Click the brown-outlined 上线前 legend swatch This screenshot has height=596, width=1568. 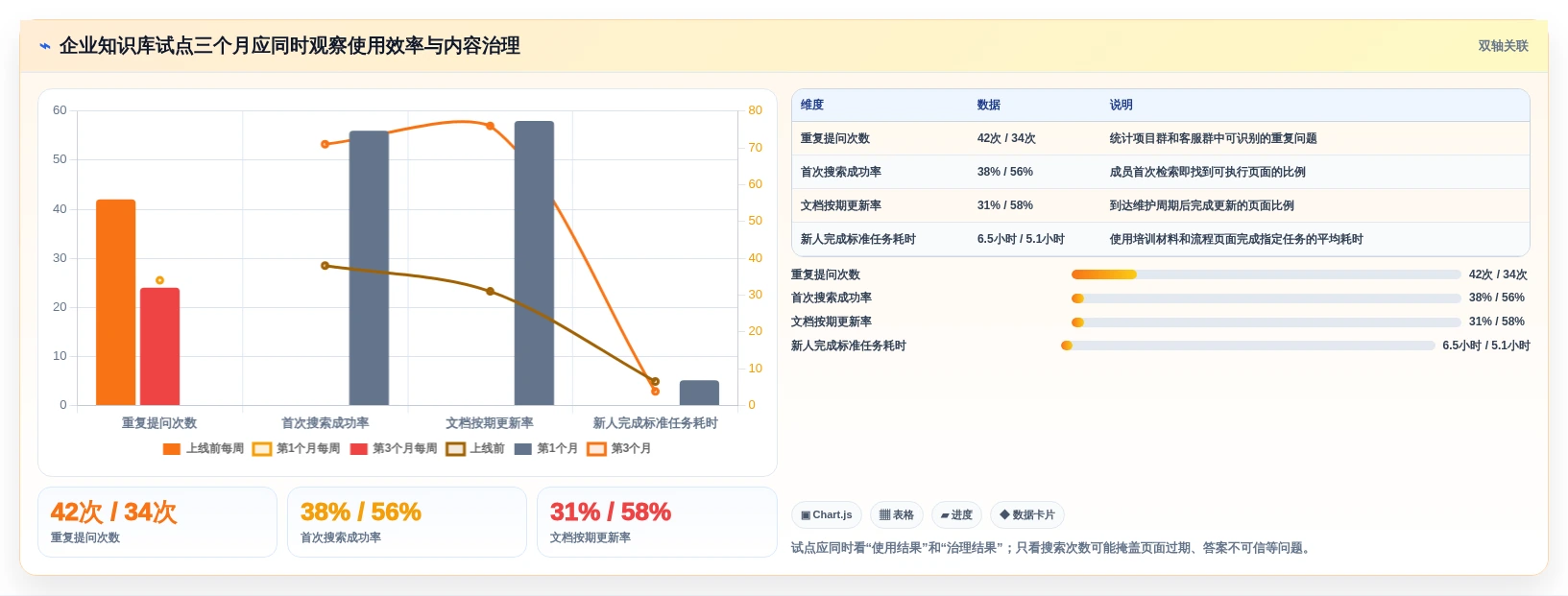click(x=455, y=448)
